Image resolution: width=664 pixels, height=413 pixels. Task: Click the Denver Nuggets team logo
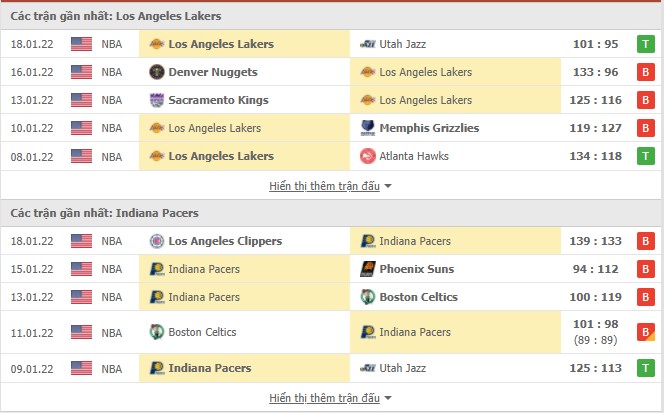click(x=156, y=72)
